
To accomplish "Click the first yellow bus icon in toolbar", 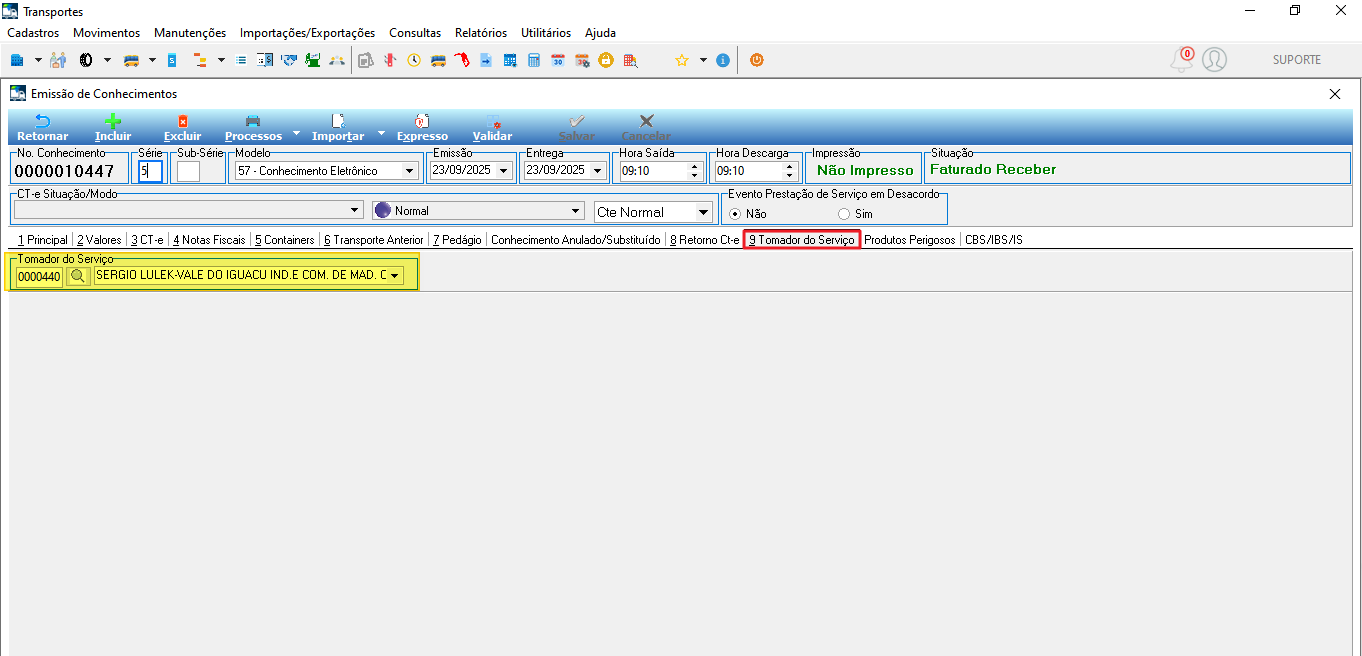I will (x=131, y=60).
